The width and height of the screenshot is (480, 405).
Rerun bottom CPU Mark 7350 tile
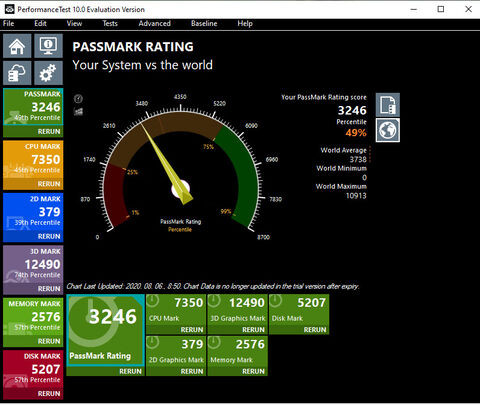tap(192, 330)
